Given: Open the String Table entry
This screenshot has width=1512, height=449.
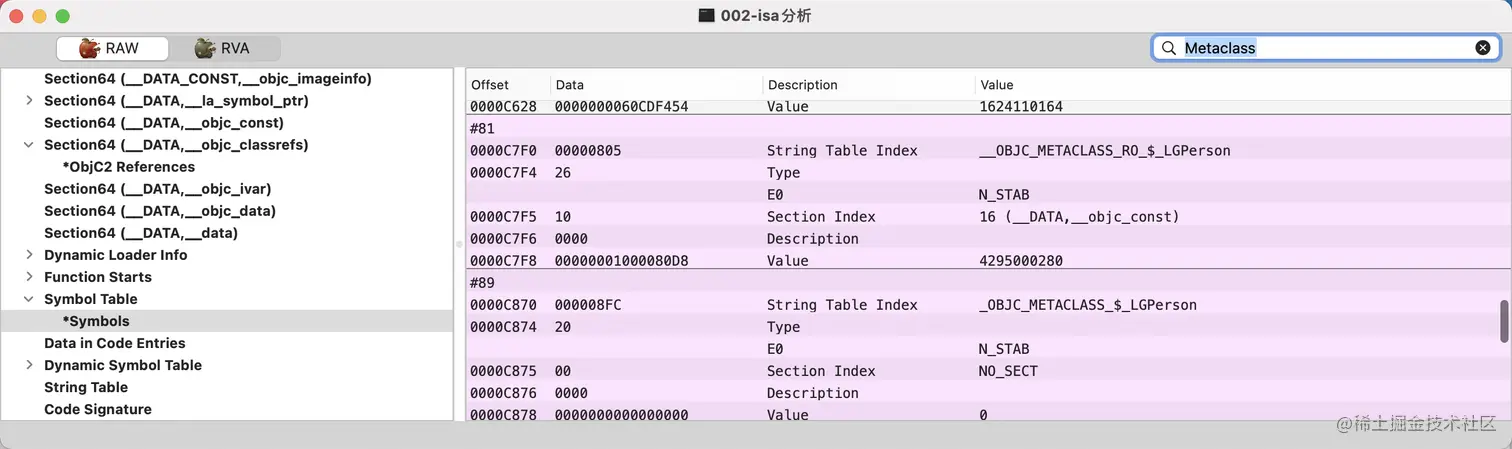Looking at the screenshot, I should click(86, 387).
